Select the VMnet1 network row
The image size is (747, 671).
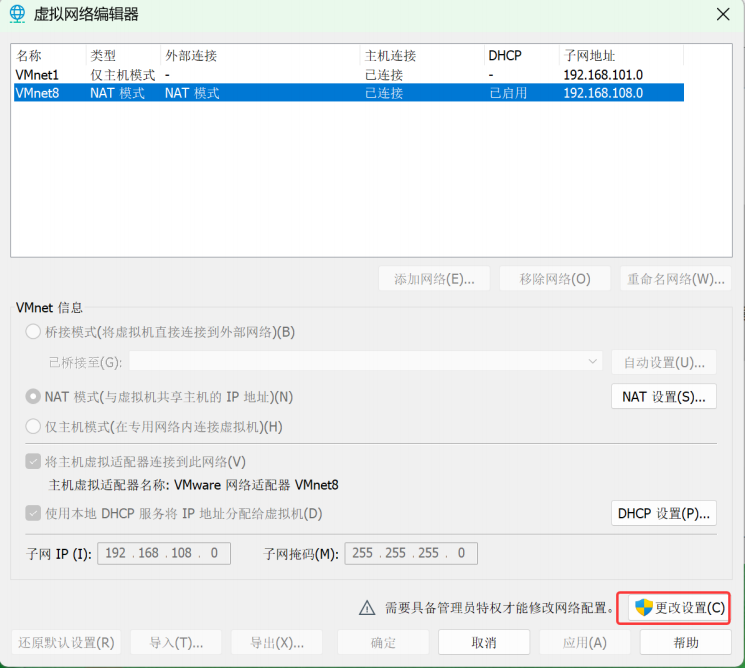click(x=349, y=75)
